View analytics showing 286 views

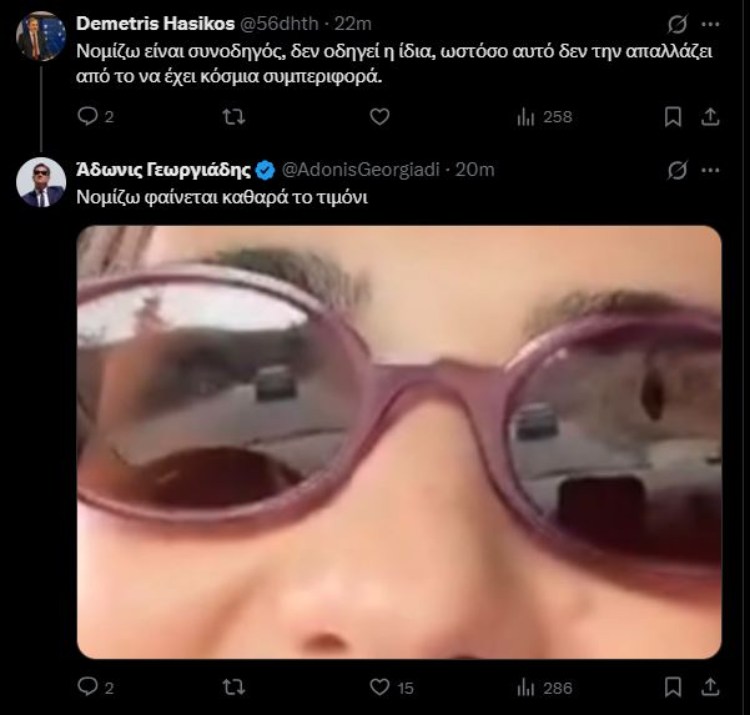tap(544, 688)
